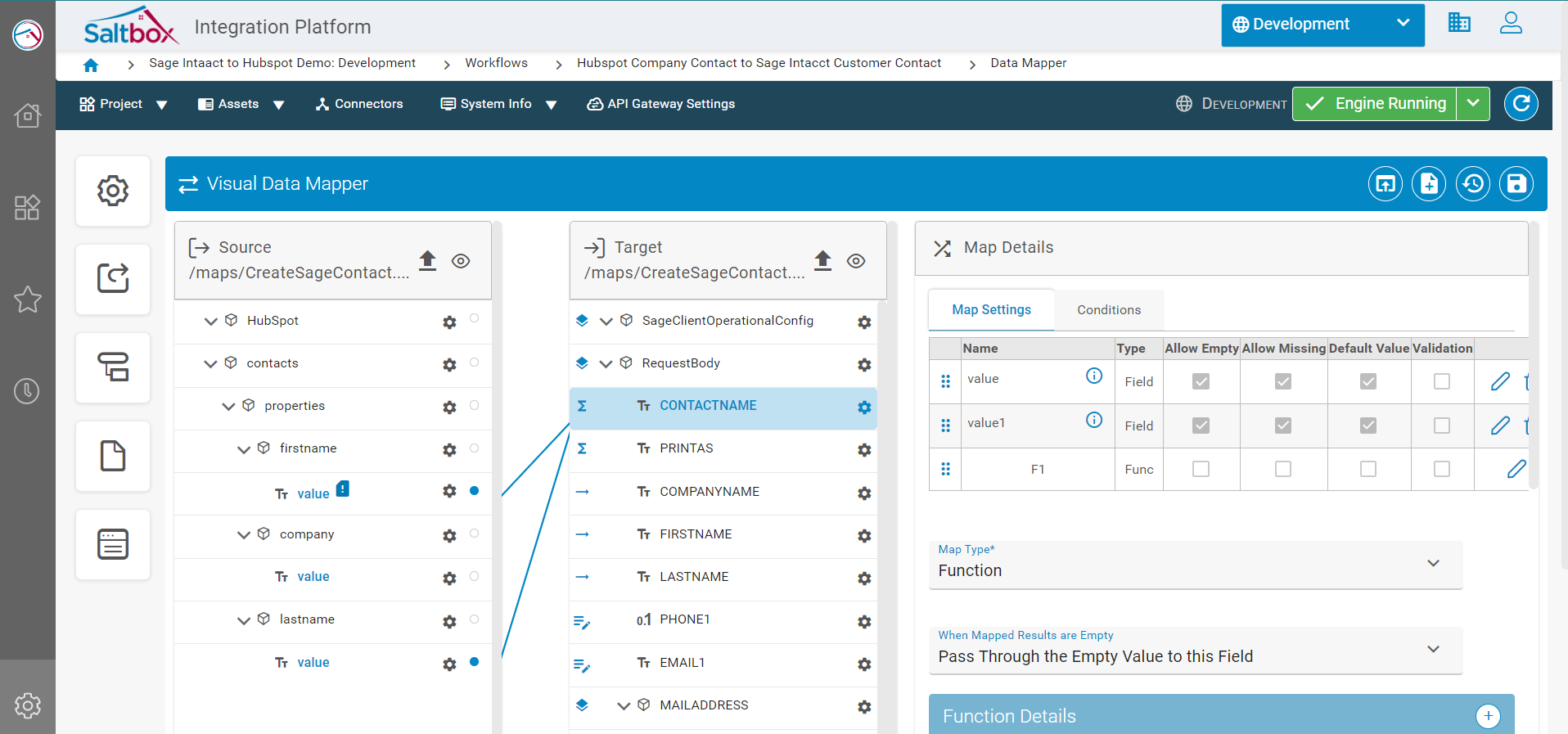The width and height of the screenshot is (1568, 734).
Task: Open the Development environment dropdown
Action: (x=1322, y=25)
